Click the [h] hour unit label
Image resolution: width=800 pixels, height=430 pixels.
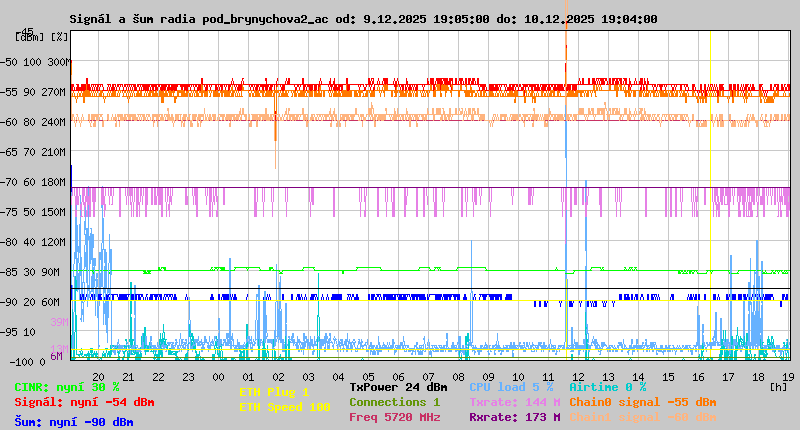[x=778, y=386]
